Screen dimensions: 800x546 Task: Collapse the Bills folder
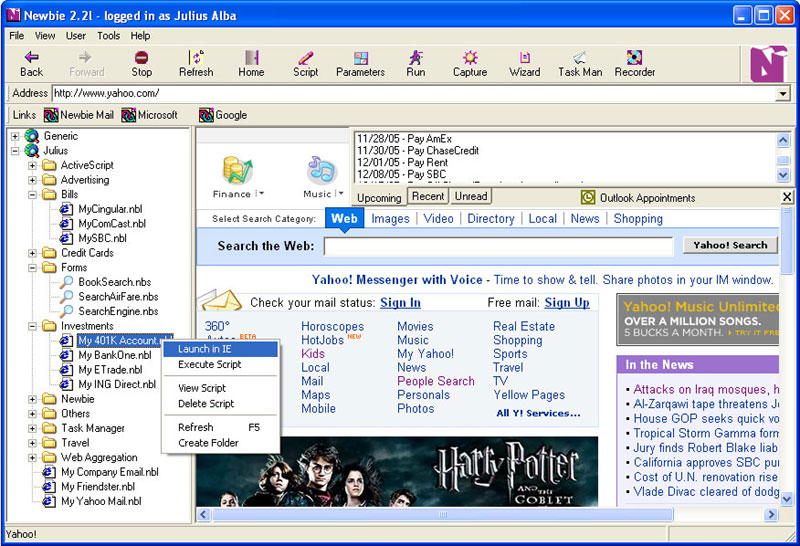pos(33,195)
